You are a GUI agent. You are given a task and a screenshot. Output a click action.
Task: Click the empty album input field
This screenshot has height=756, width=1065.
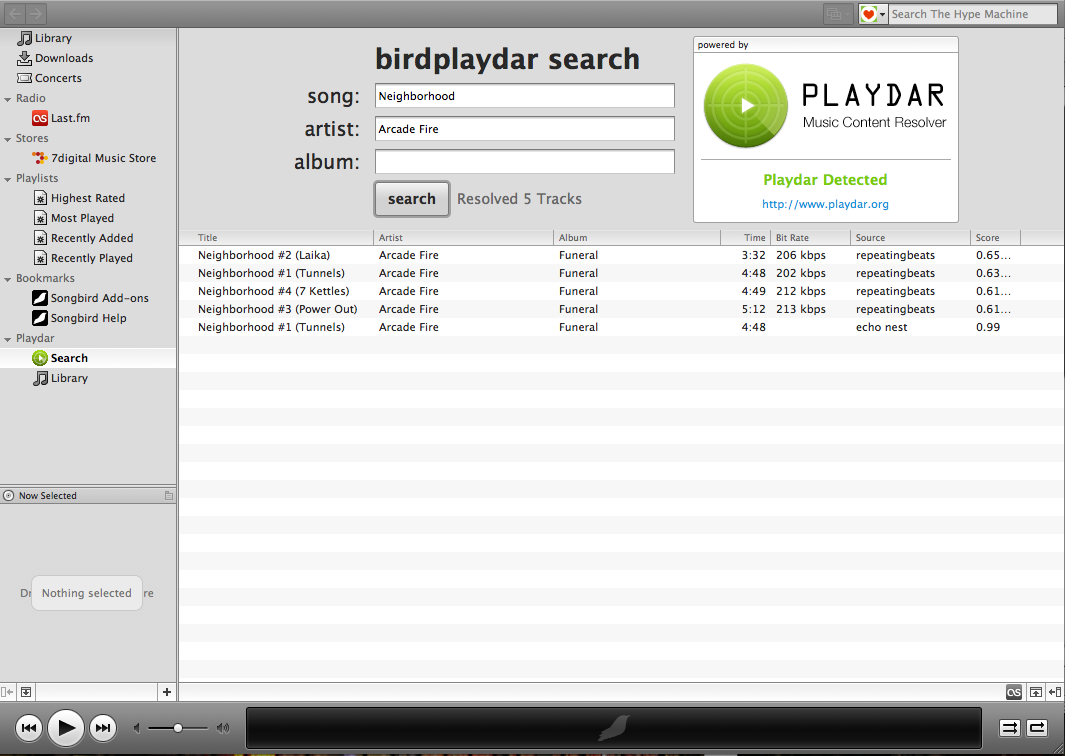tap(524, 162)
